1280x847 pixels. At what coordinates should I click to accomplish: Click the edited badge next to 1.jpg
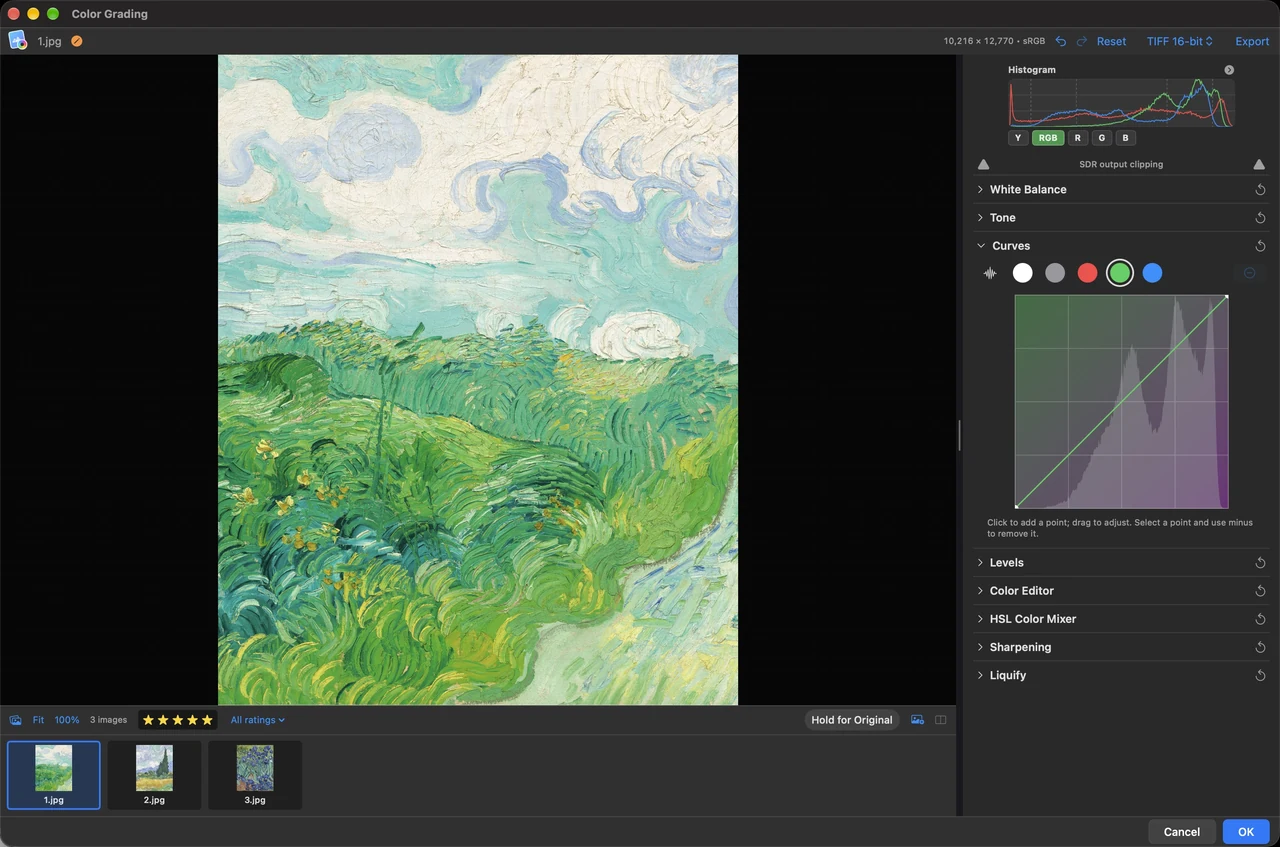point(77,41)
